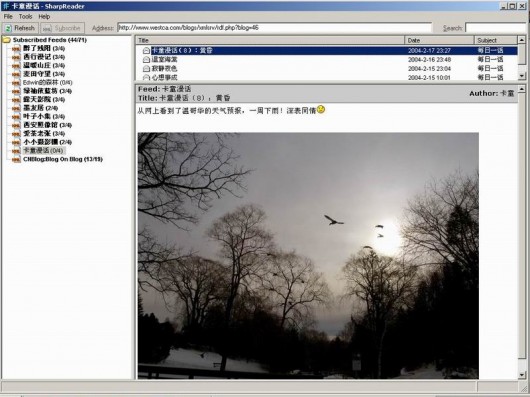Image resolution: width=530 pixels, height=397 pixels.
Task: Click the smiley emoticon in article text
Action: [x=321, y=109]
